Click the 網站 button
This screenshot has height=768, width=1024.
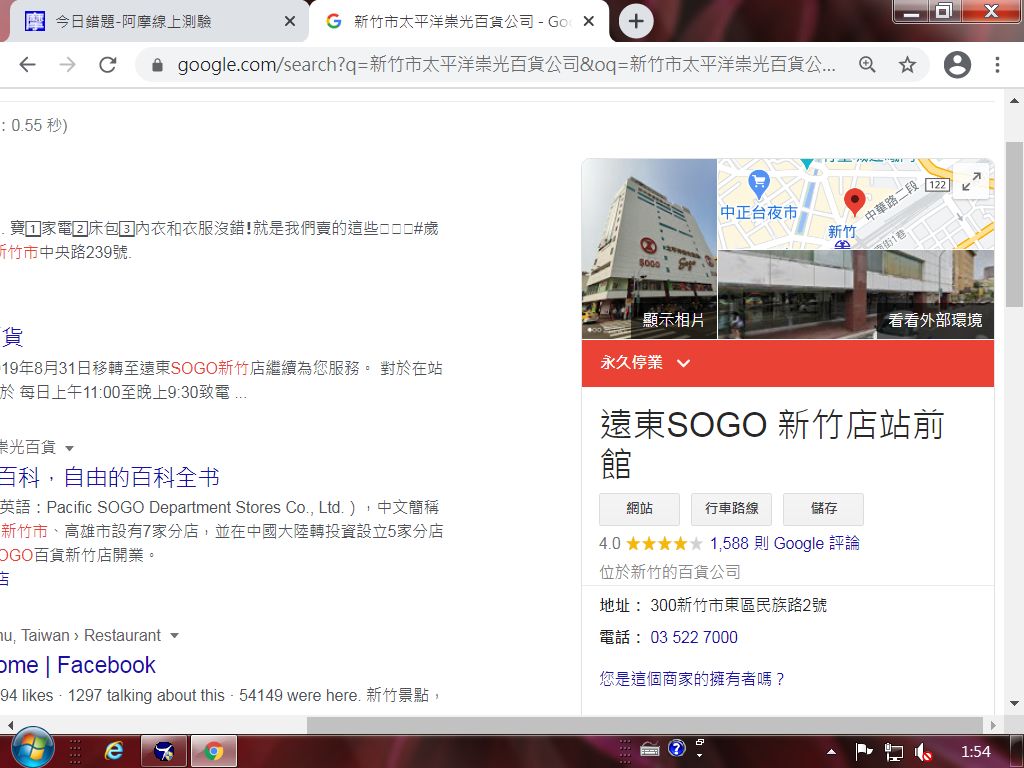pos(639,509)
